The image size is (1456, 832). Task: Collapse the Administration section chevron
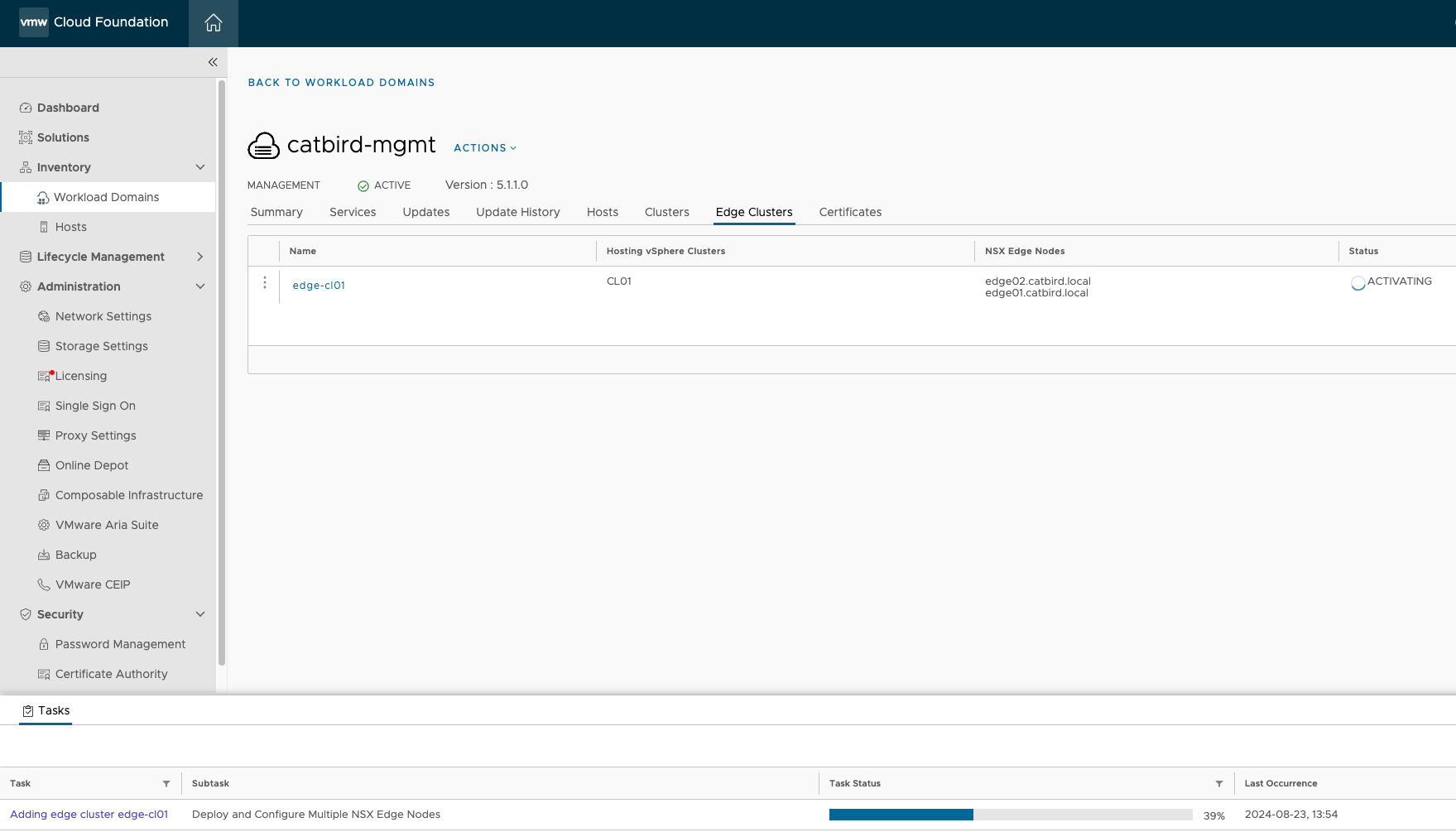point(200,286)
